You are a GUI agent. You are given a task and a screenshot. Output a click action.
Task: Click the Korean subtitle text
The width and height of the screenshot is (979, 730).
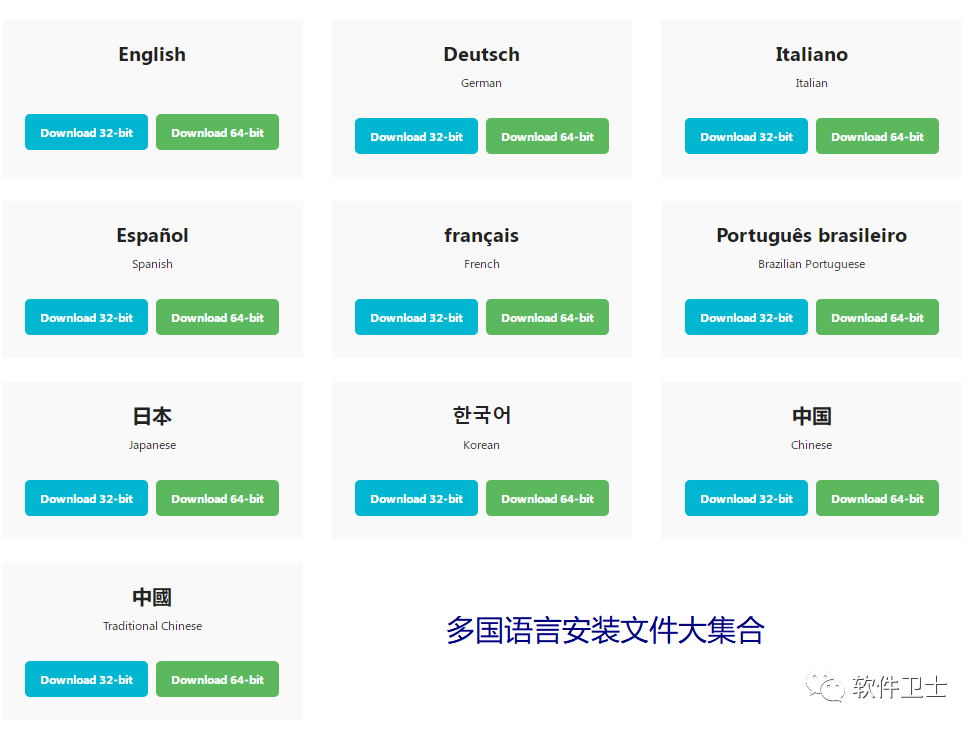click(x=481, y=445)
